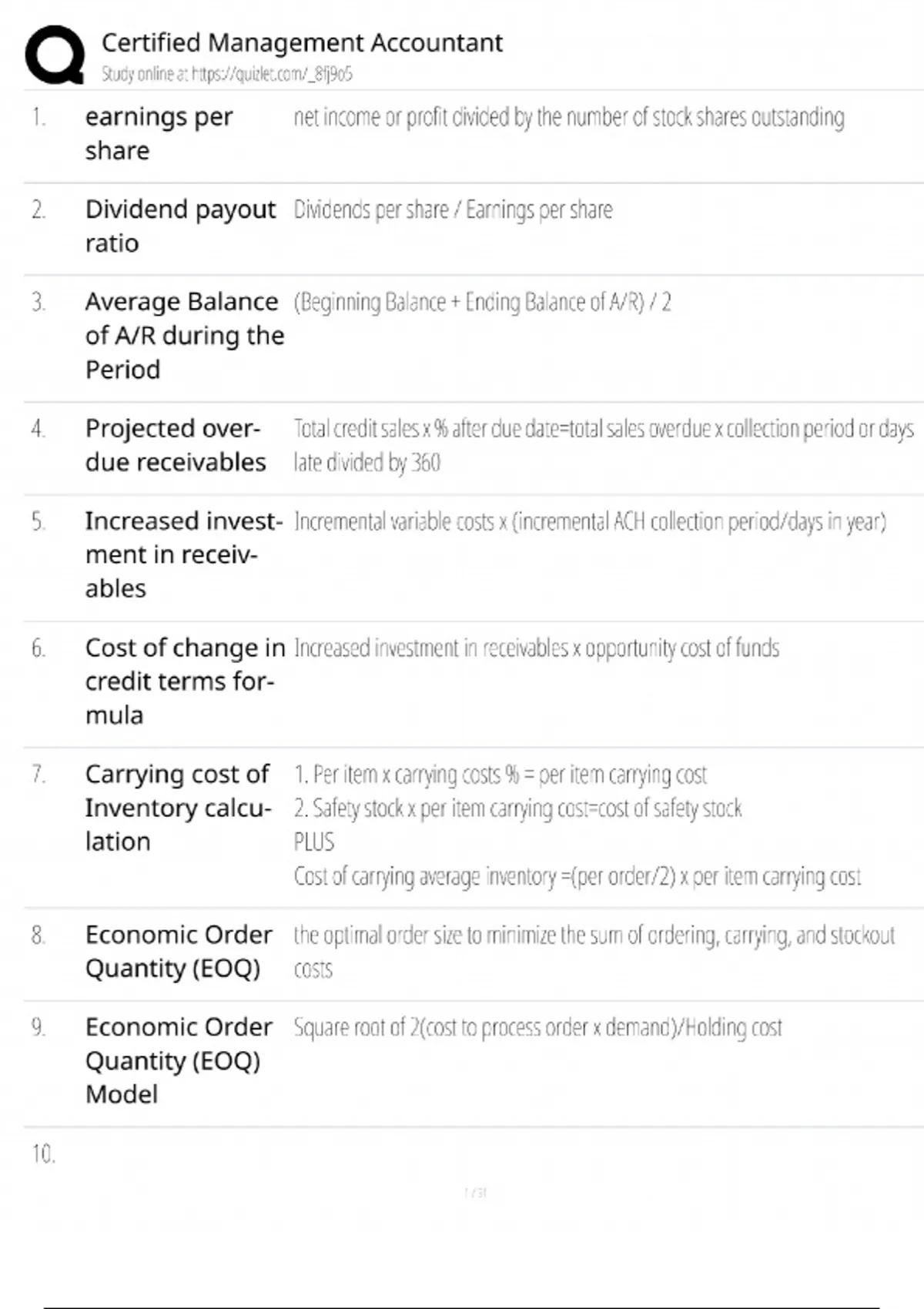Click the page number indicator at bottom

point(476,1193)
